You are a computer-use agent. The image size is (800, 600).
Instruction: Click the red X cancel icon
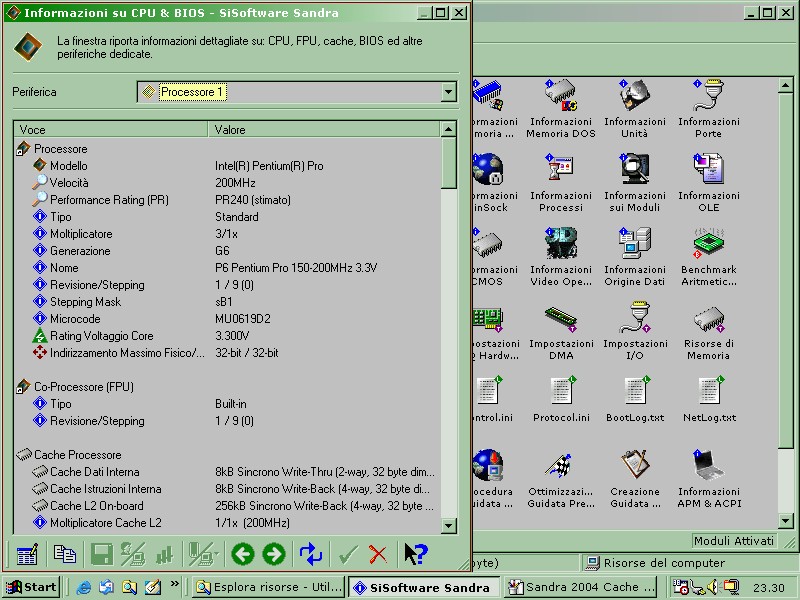tap(378, 554)
